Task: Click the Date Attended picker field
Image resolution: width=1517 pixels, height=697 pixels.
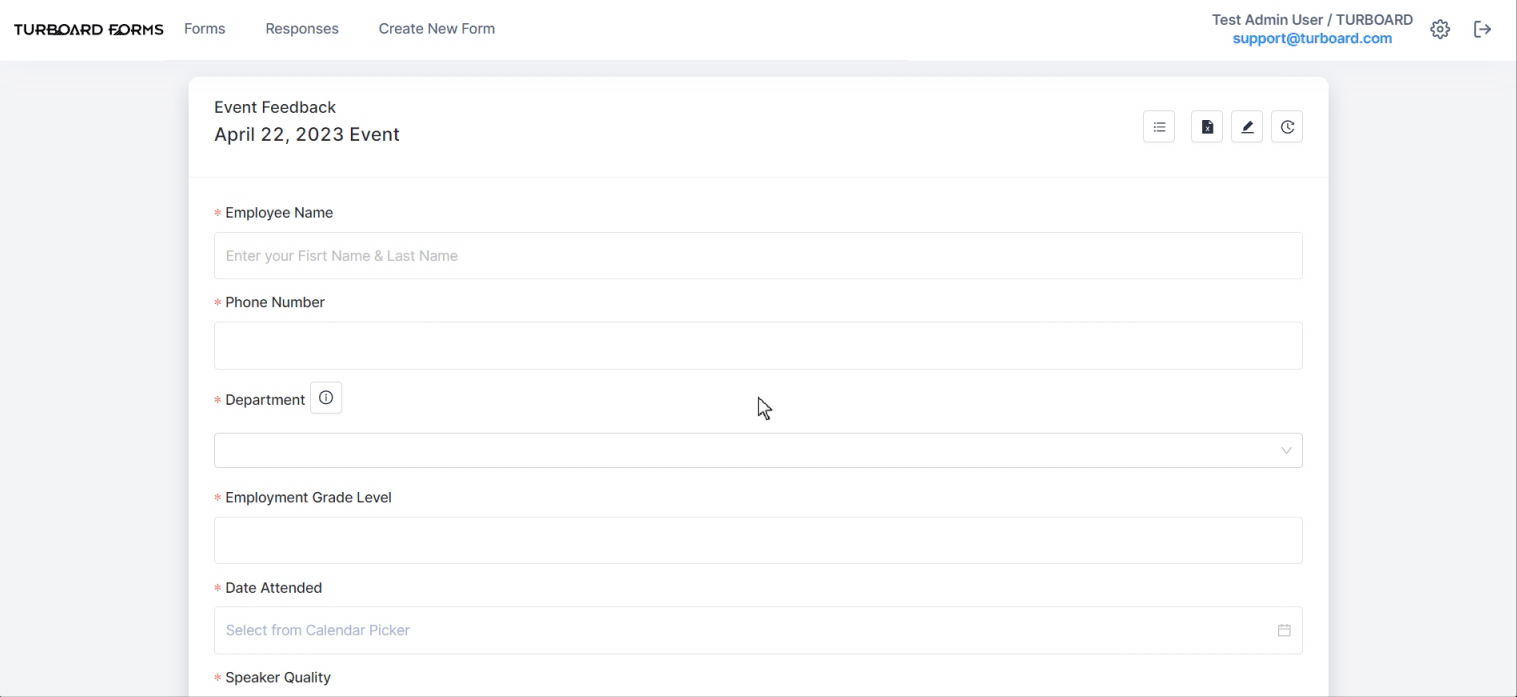Action: tap(758, 630)
